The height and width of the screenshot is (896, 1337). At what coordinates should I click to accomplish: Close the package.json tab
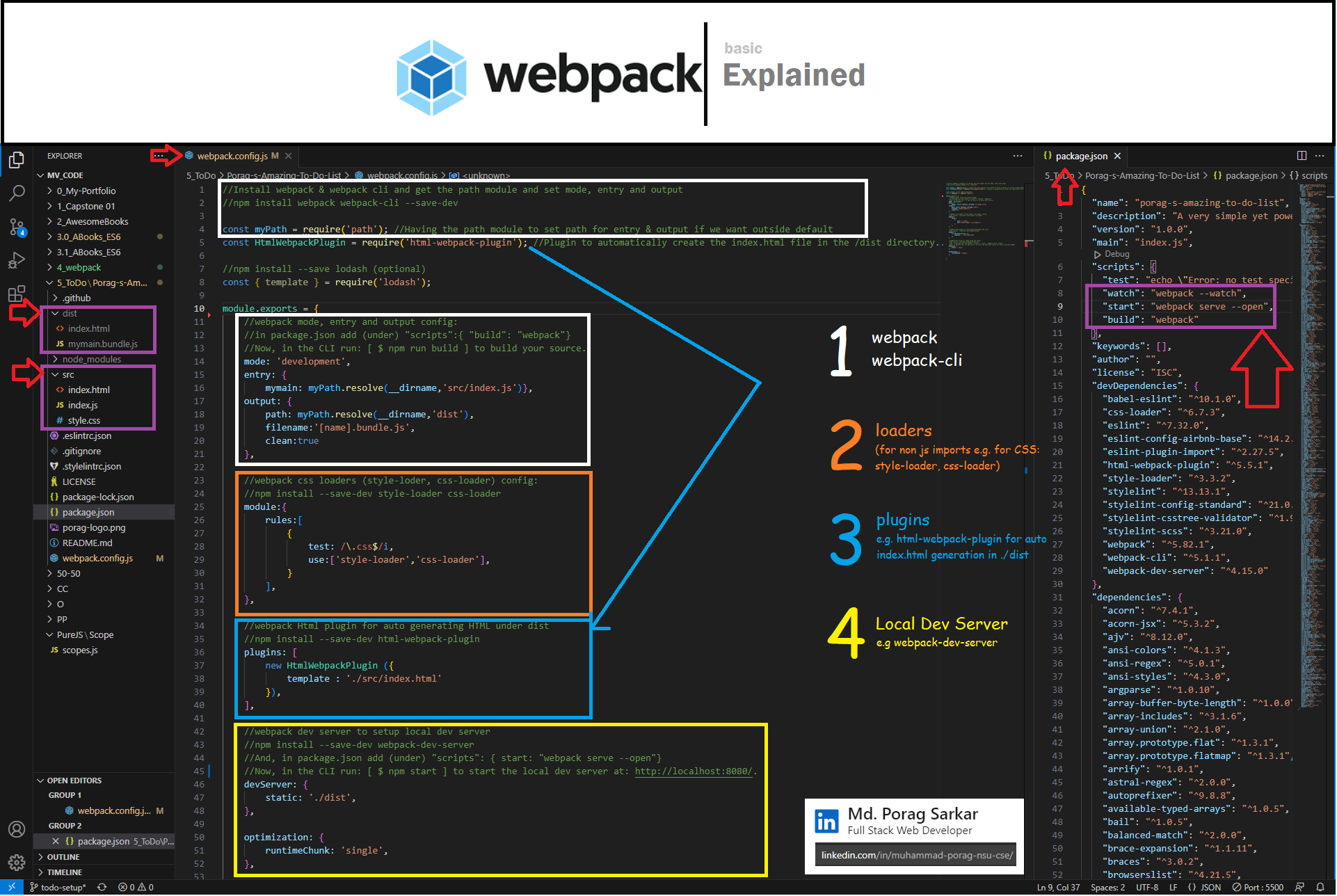pos(1117,156)
